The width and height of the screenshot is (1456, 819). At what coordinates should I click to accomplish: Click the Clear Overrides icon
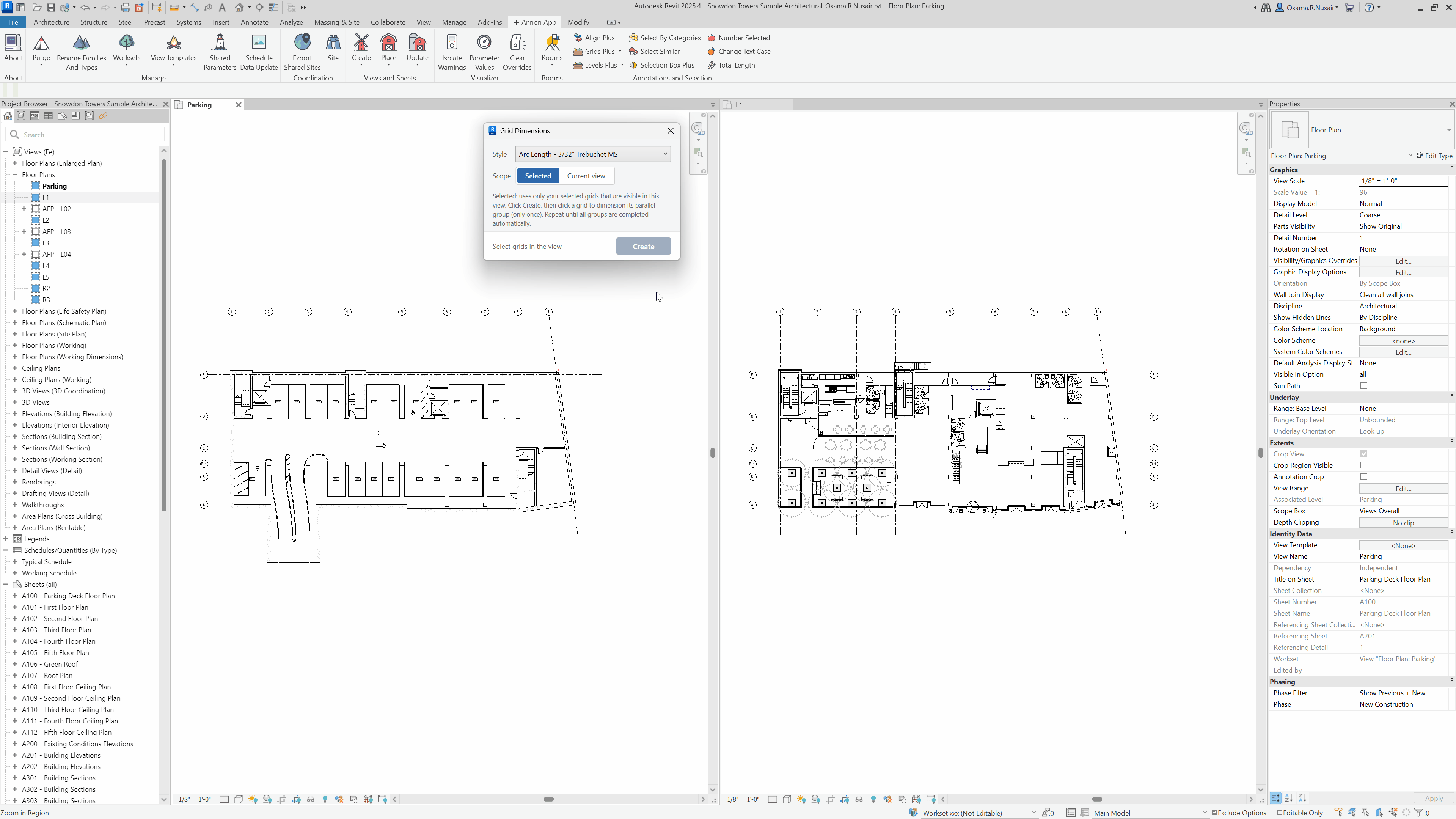pos(517,43)
